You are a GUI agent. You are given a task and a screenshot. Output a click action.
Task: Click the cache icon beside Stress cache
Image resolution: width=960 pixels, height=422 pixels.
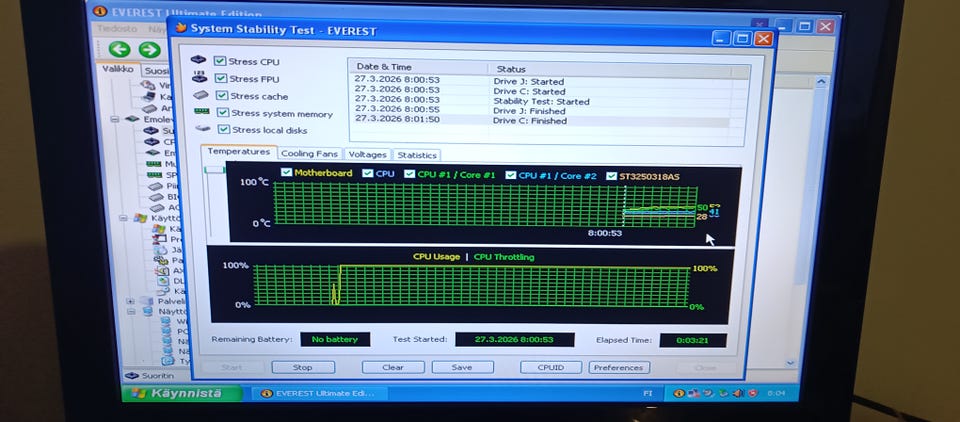point(201,95)
